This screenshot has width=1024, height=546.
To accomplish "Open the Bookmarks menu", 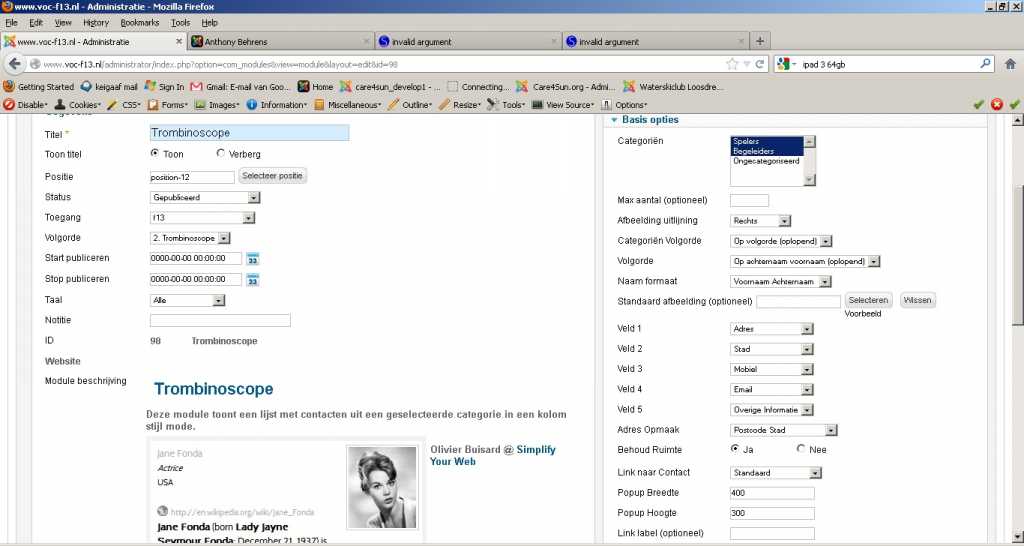I will [139, 22].
